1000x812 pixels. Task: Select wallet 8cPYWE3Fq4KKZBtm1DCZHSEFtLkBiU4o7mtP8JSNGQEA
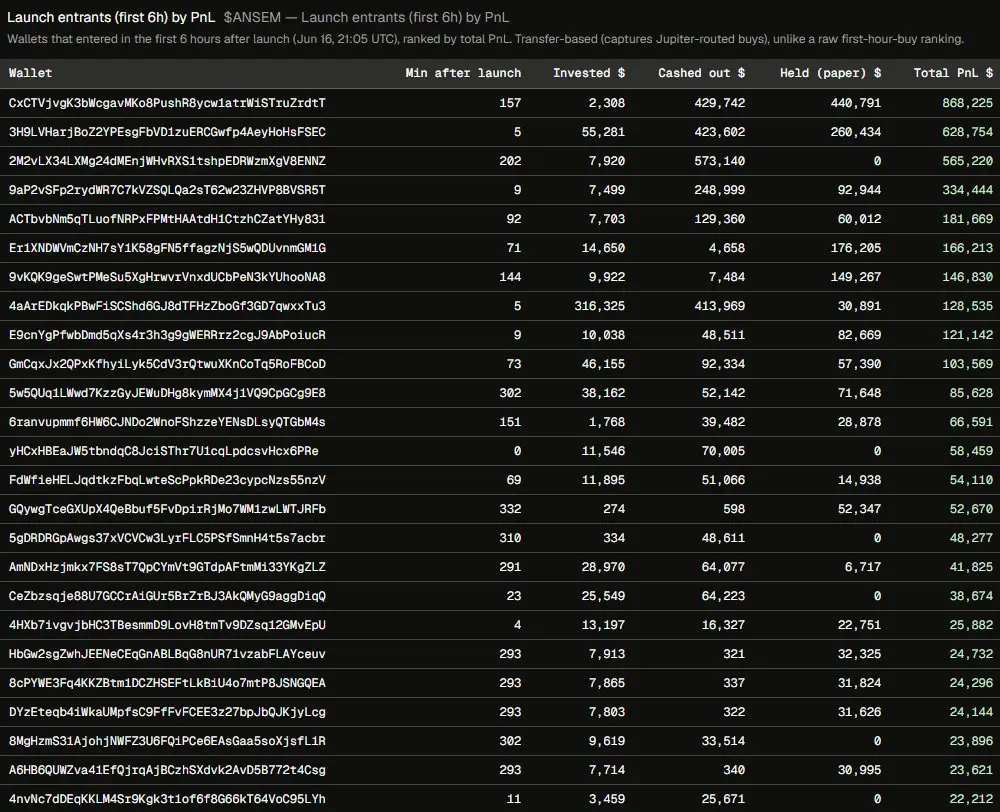[167, 683]
